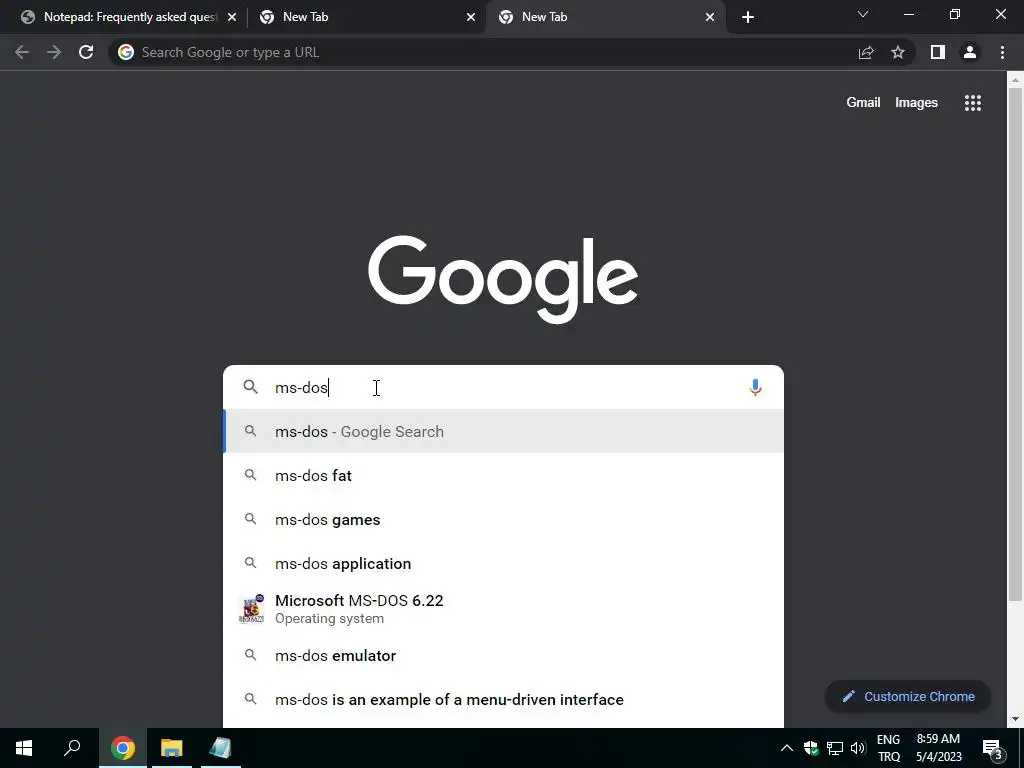Click the forward navigation arrow
The height and width of the screenshot is (768, 1024).
point(54,52)
